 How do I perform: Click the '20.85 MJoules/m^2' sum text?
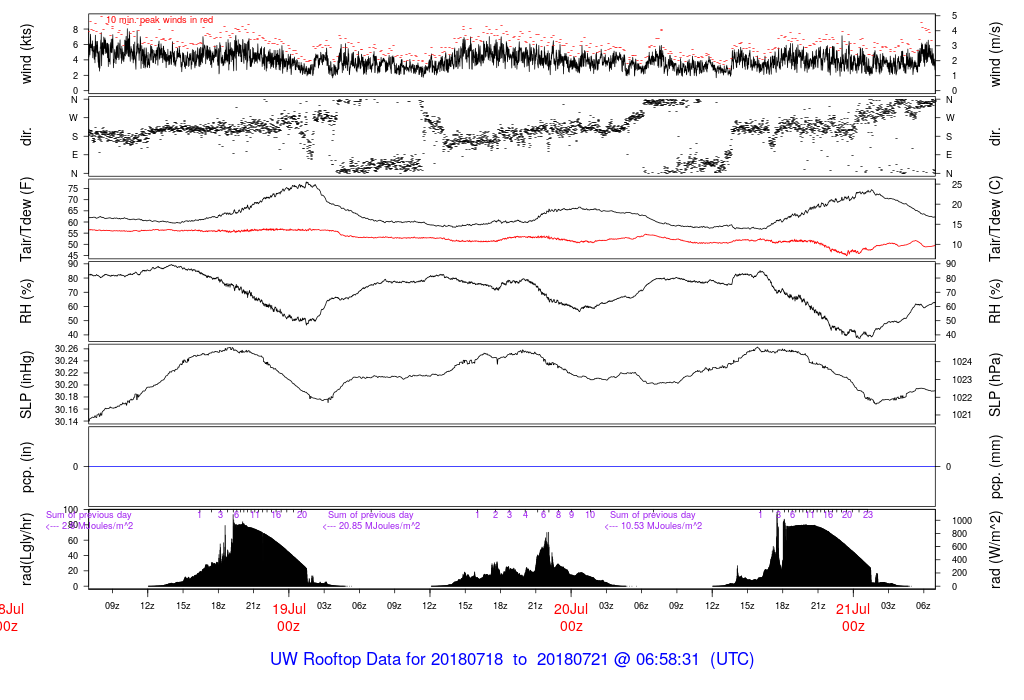379,526
